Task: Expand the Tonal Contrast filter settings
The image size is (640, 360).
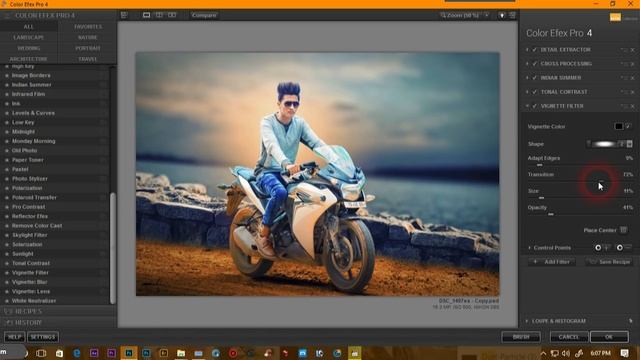Action: tap(527, 92)
